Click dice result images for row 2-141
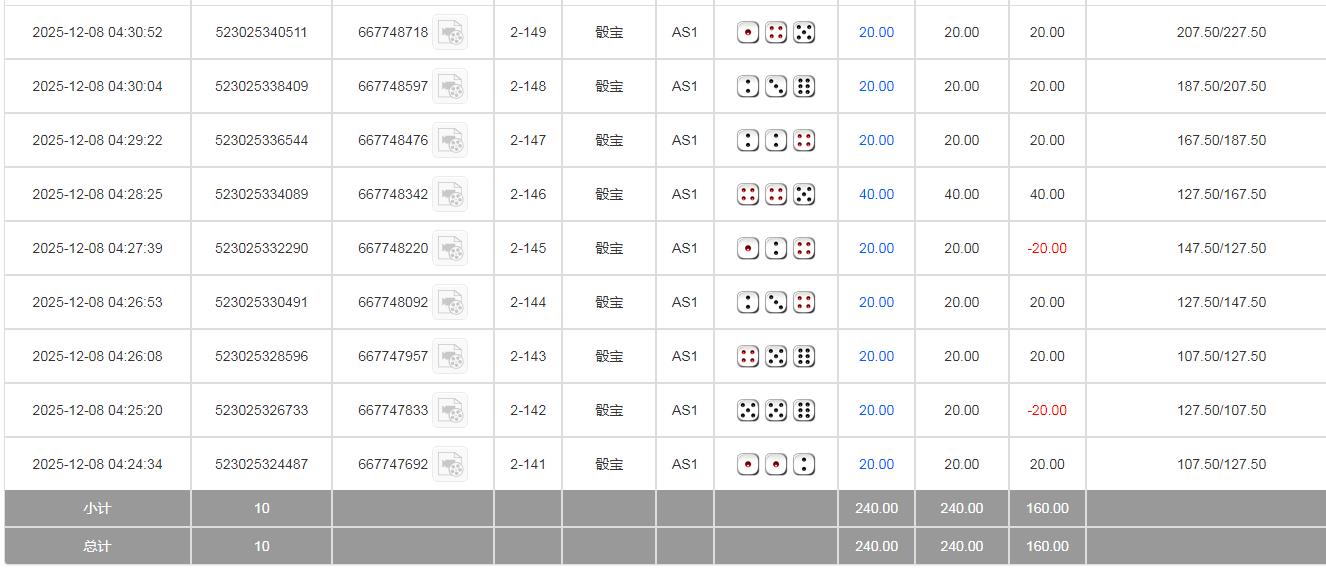1326x577 pixels. 775,465
